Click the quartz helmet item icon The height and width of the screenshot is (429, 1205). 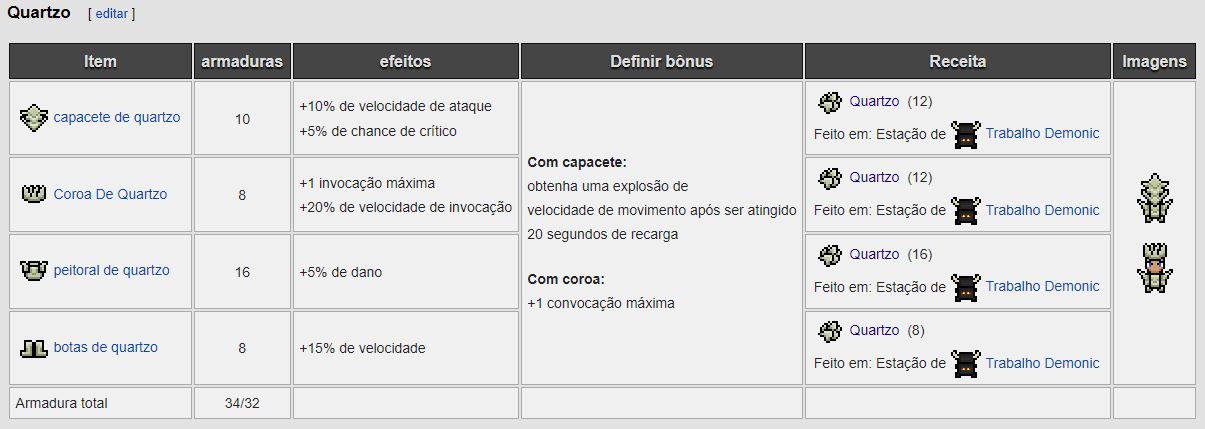(34, 117)
